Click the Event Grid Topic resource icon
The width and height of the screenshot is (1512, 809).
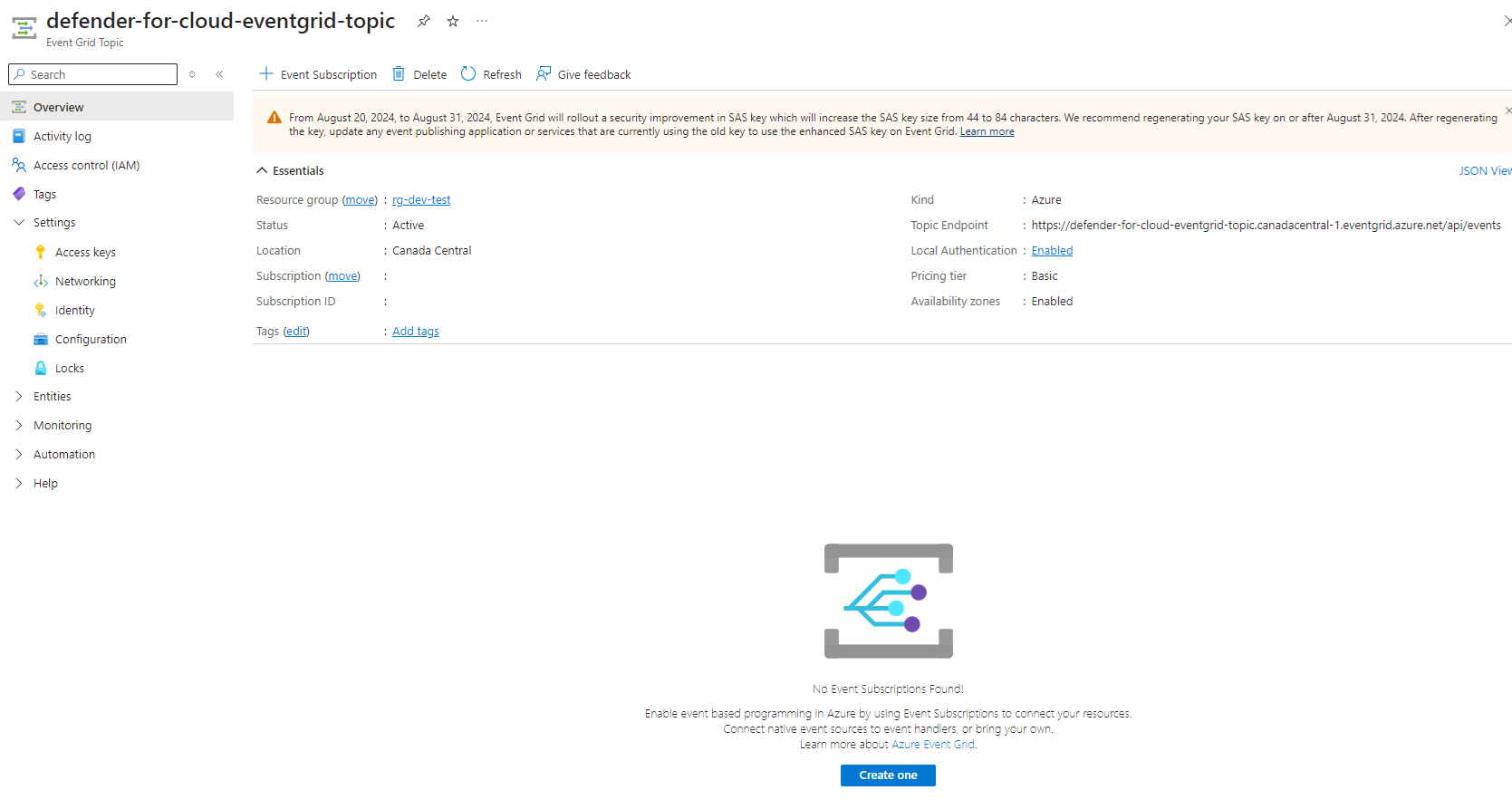(x=24, y=28)
